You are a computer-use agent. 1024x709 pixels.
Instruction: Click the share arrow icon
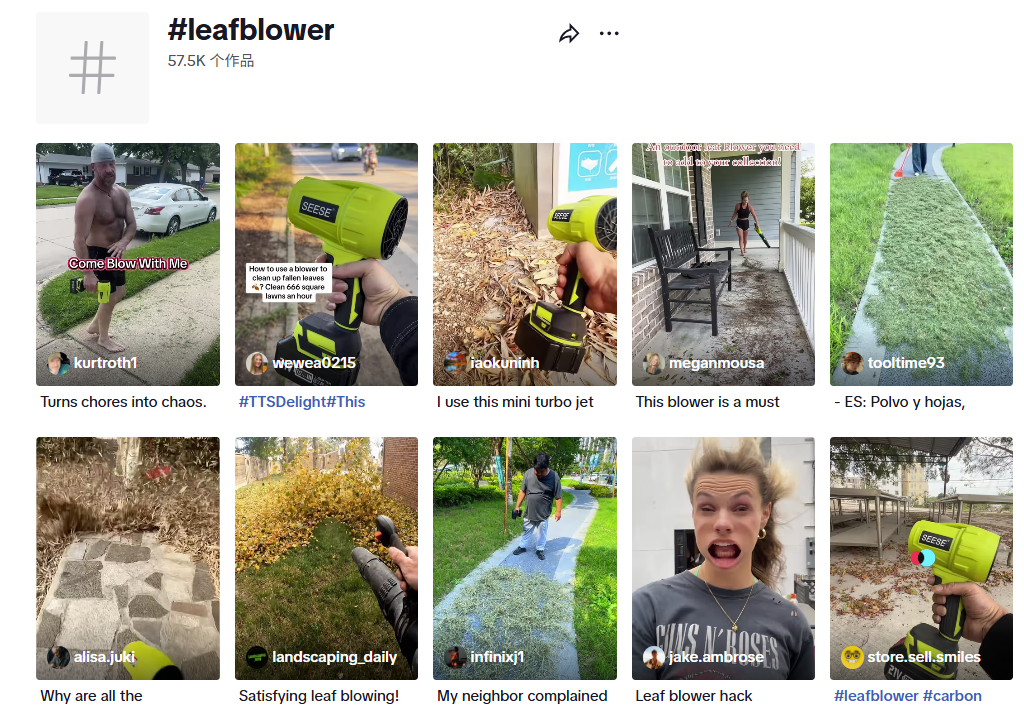569,34
